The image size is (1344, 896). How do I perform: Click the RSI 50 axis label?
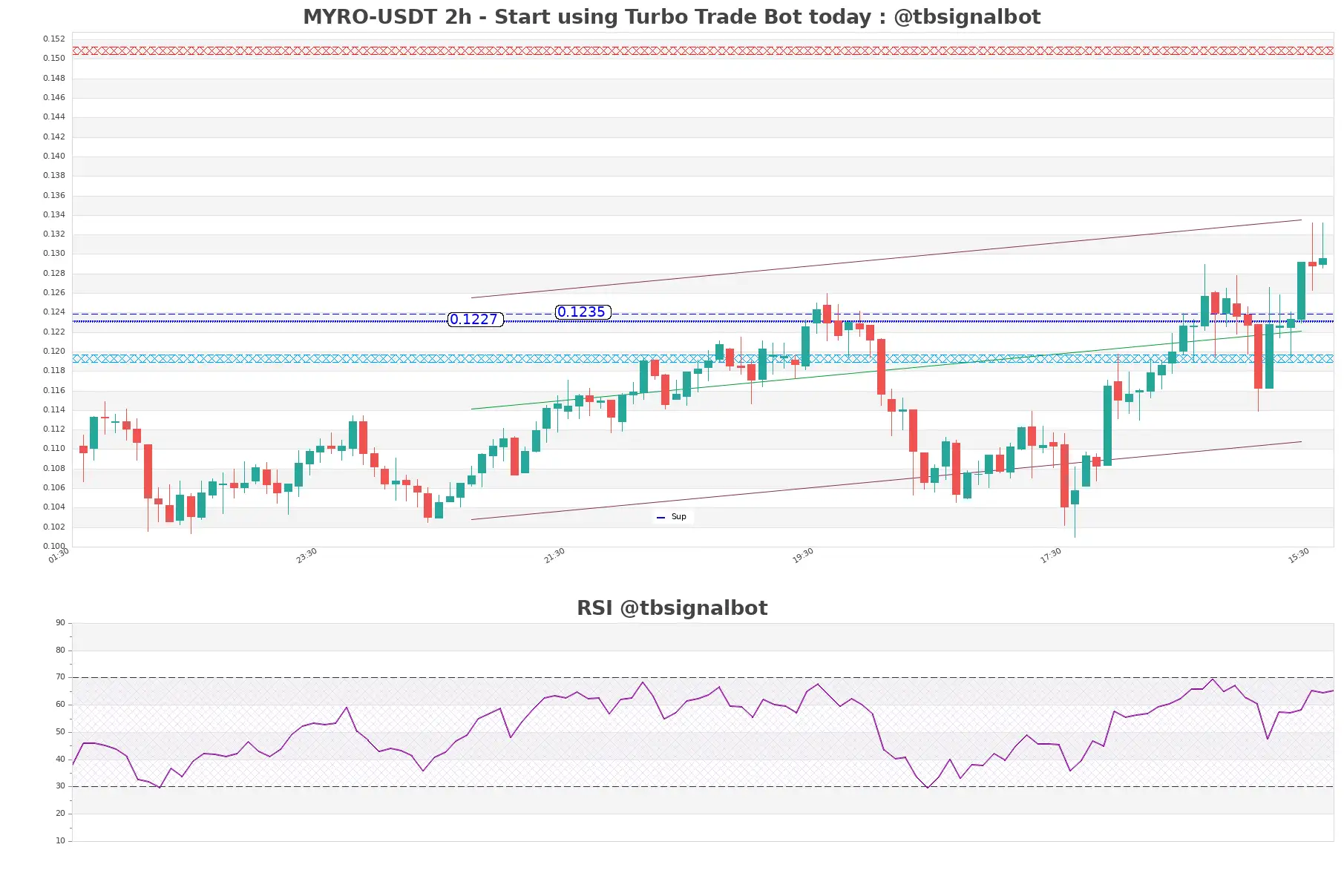[60, 732]
